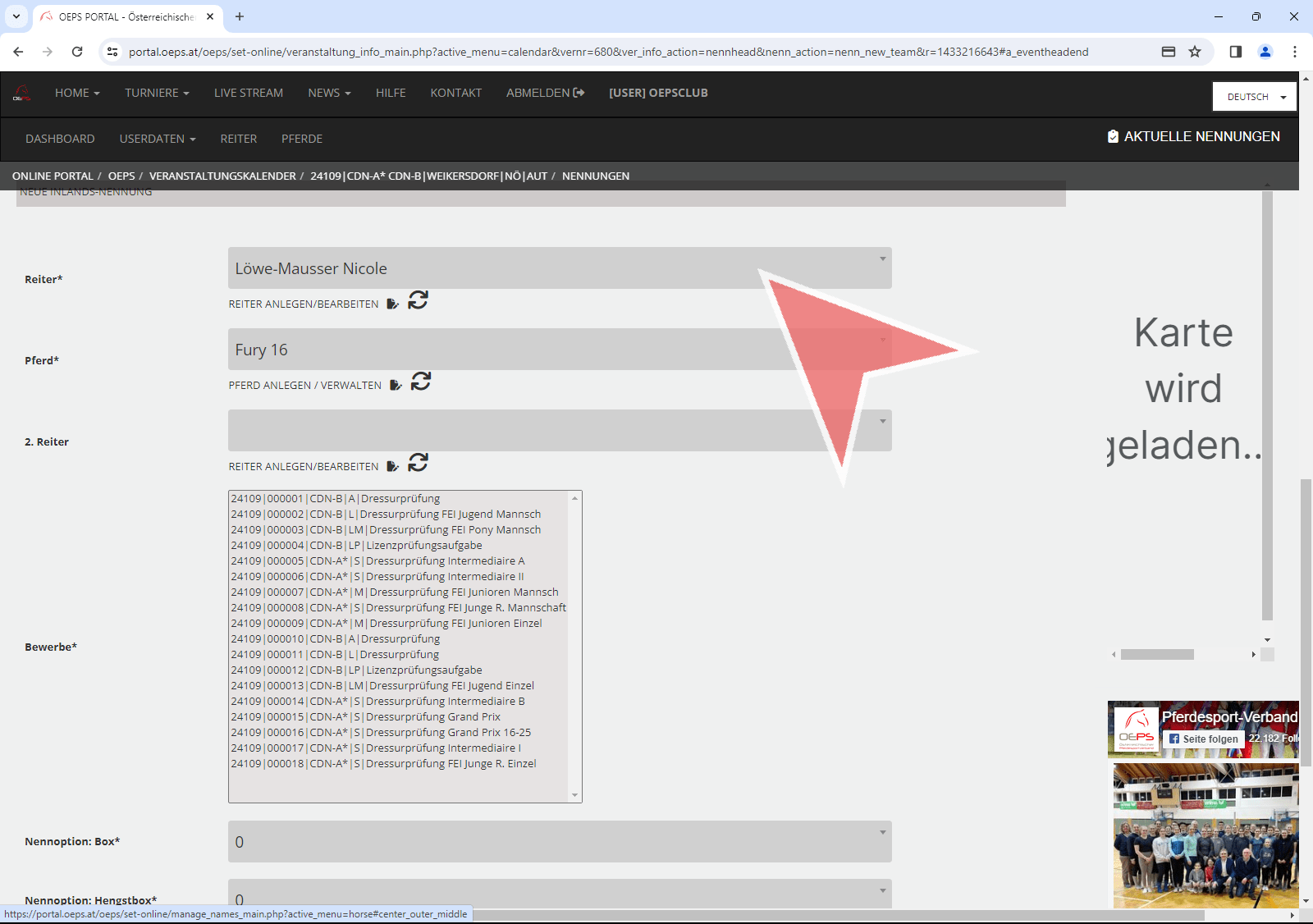This screenshot has height=924, width=1313.
Task: Click VERANSTALTUNGSKALENDER in the breadcrumb
Action: point(222,176)
